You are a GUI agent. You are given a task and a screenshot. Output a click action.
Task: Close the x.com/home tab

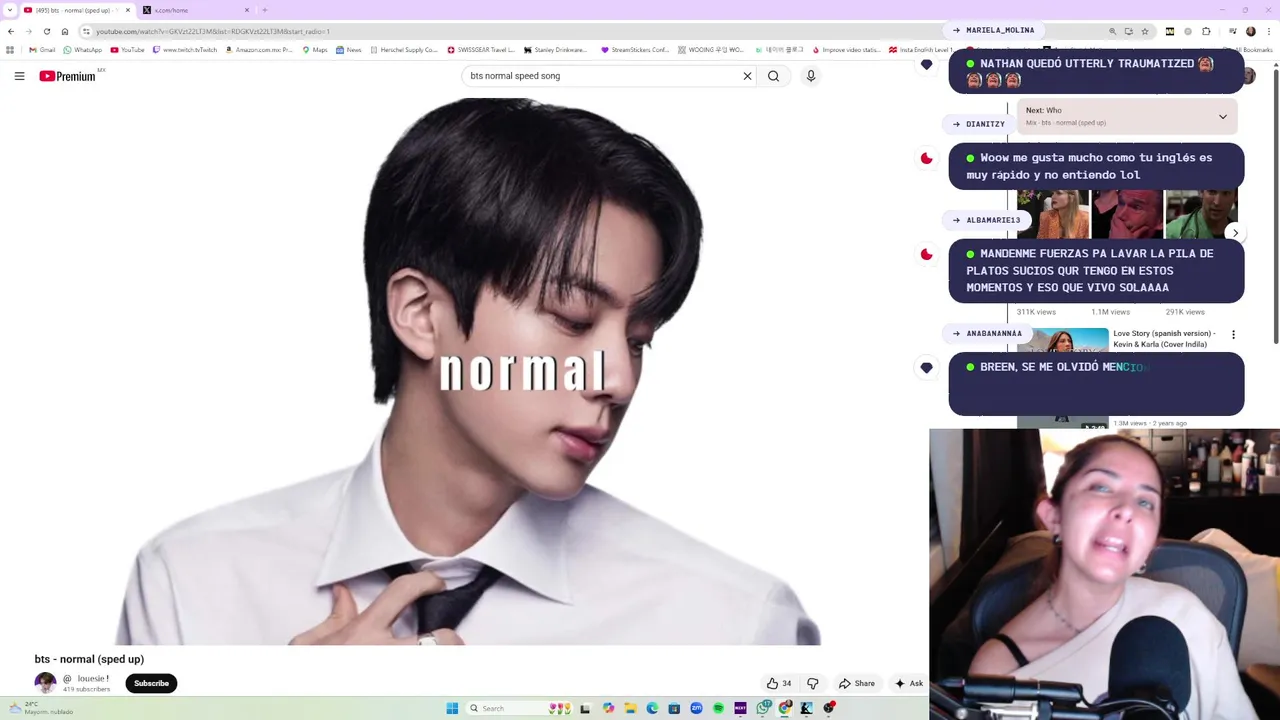click(247, 10)
